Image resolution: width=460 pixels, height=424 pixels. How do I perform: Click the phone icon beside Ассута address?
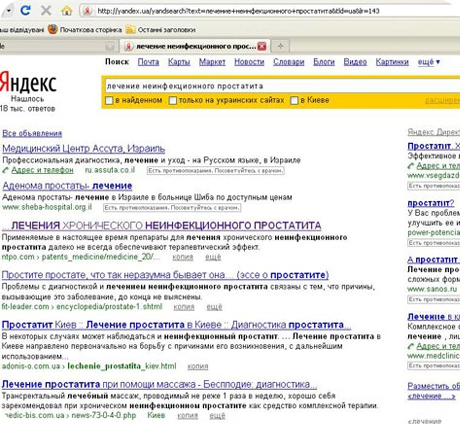tap(6, 170)
